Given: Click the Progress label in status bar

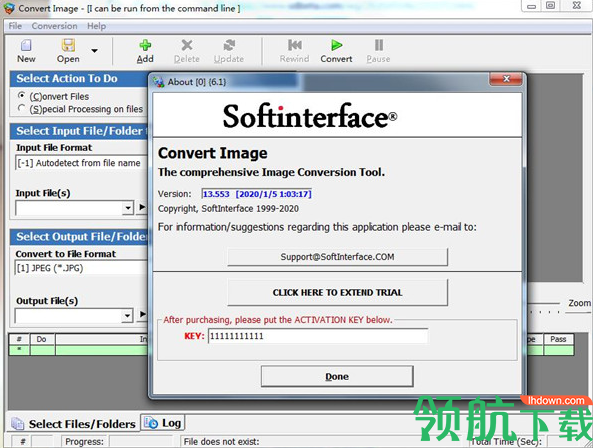Looking at the screenshot, I should click(84, 442).
